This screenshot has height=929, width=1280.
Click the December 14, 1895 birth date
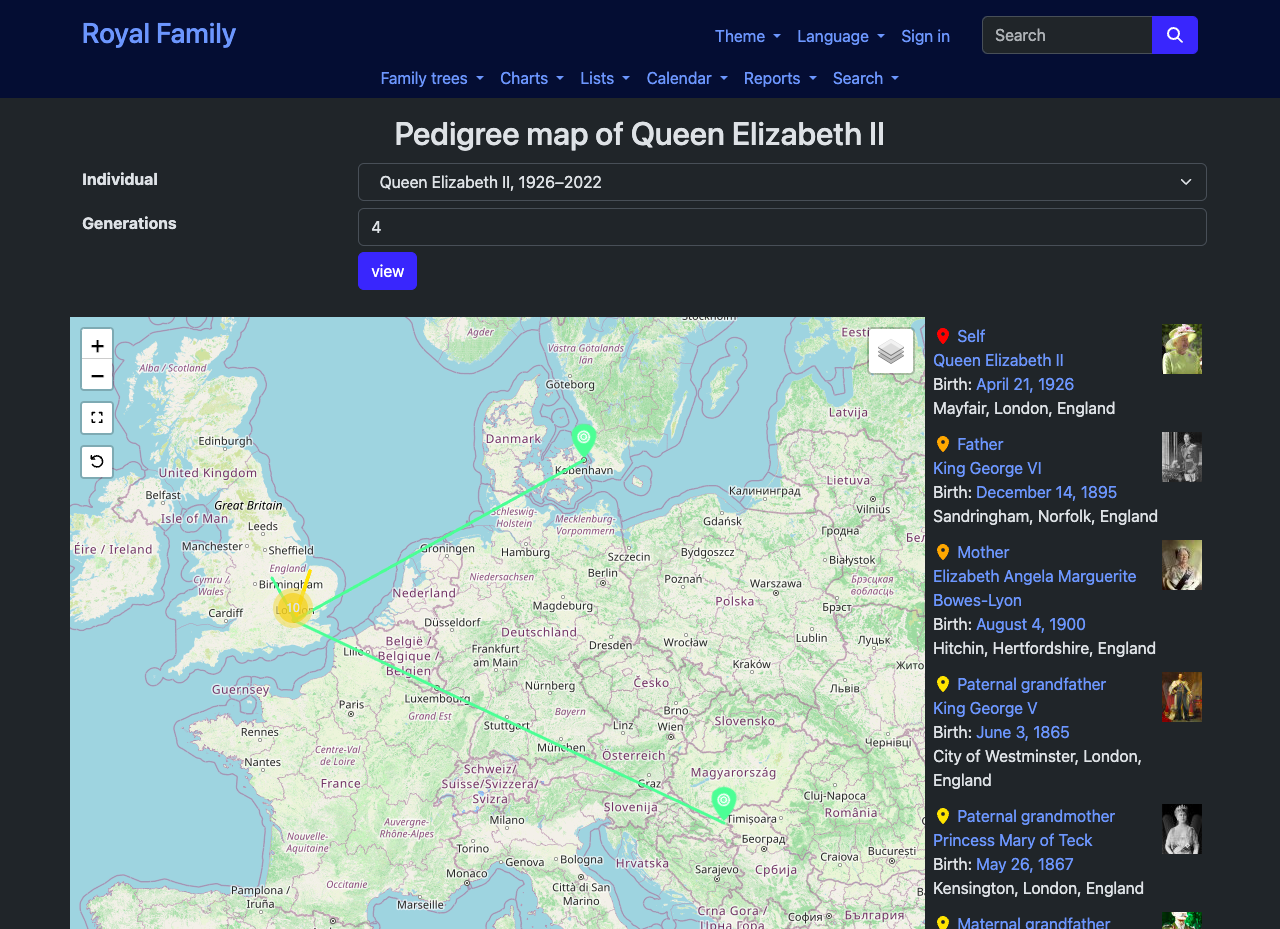(x=1046, y=492)
